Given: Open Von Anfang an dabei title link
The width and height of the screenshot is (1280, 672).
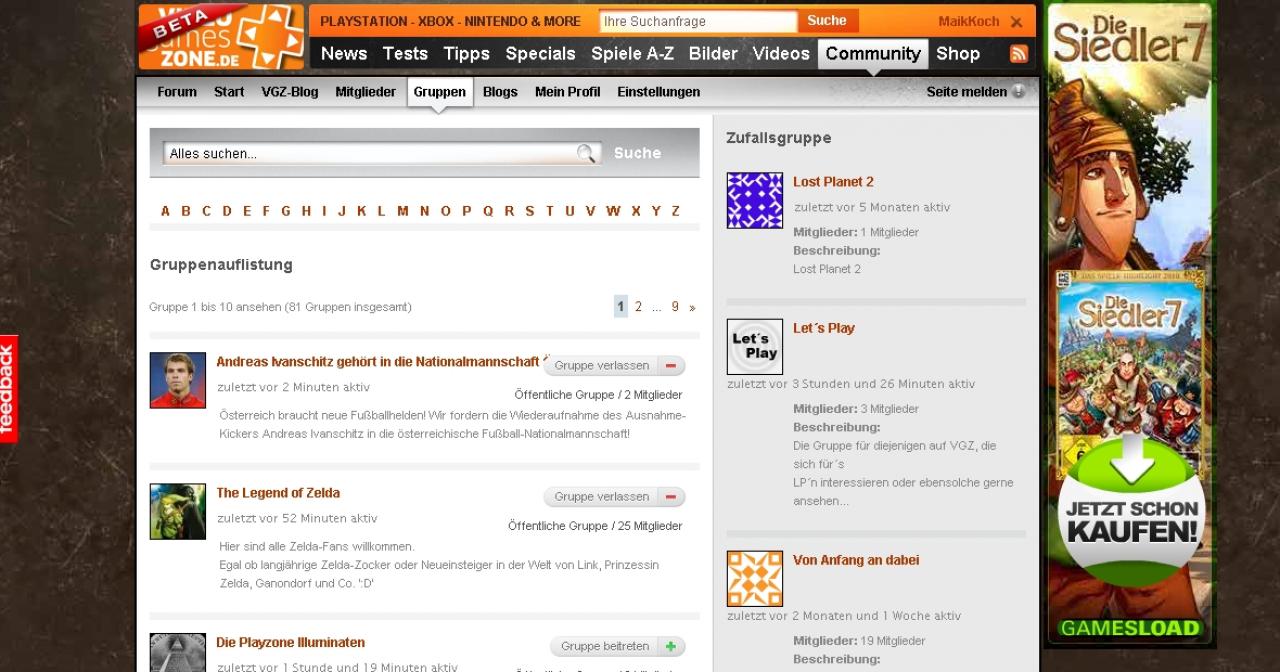Looking at the screenshot, I should [x=856, y=560].
